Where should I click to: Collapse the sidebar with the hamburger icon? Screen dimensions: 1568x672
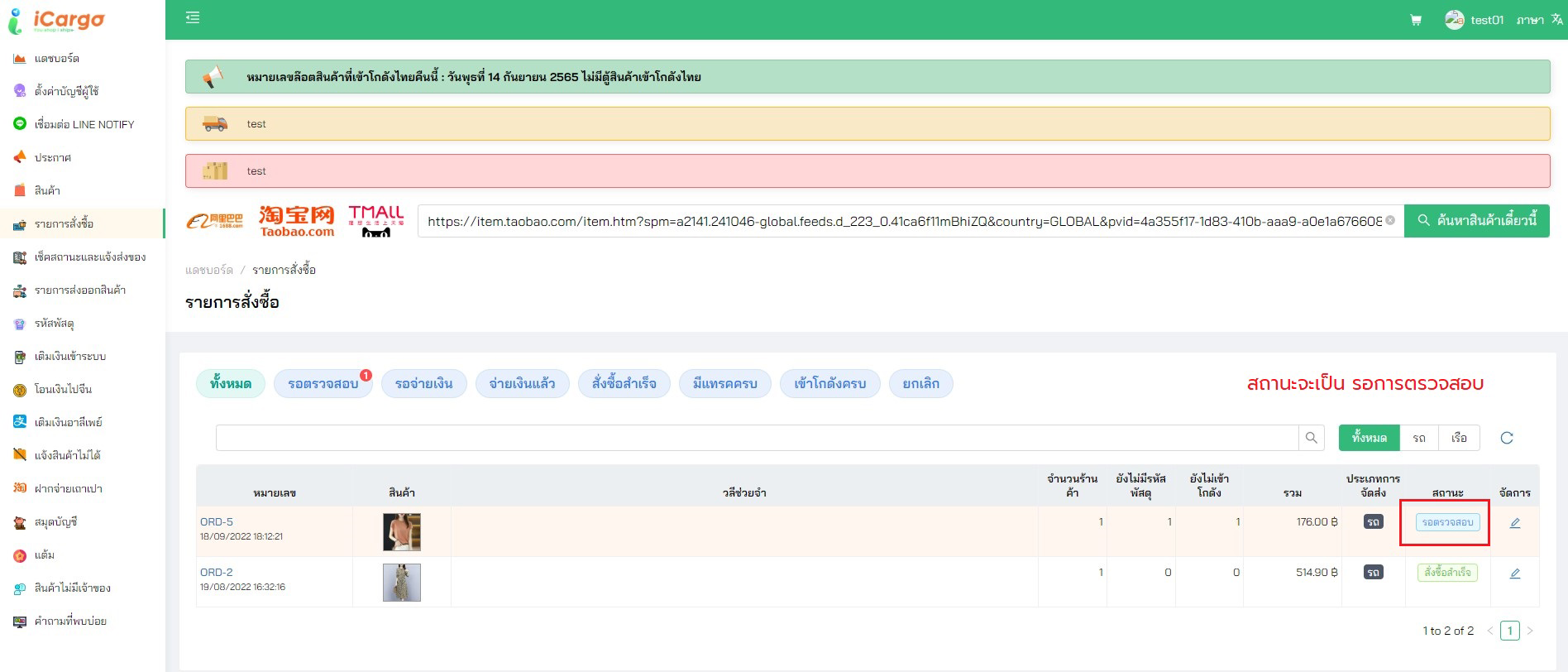coord(193,17)
